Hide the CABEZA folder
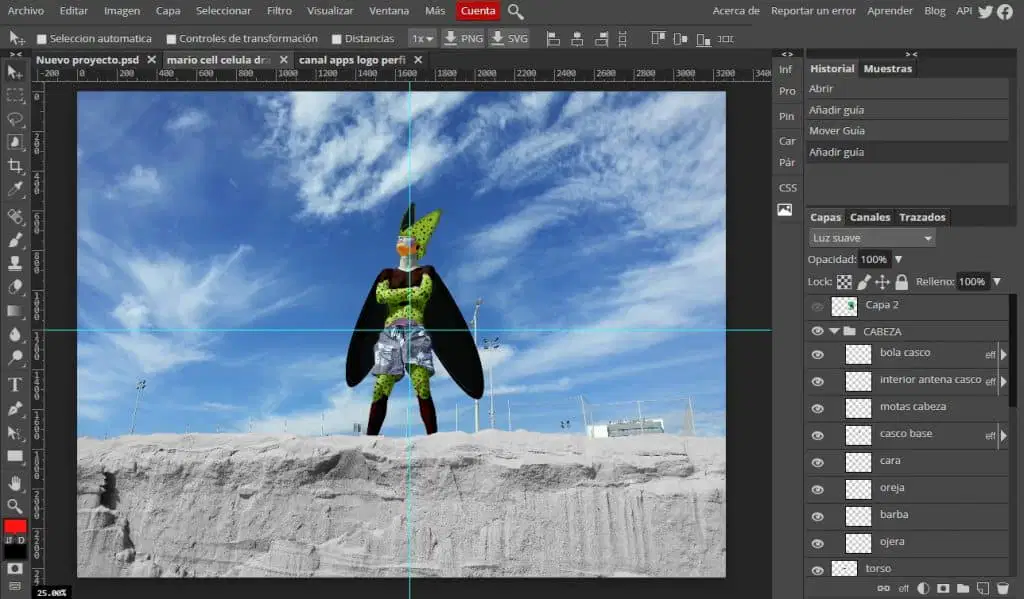 (817, 331)
